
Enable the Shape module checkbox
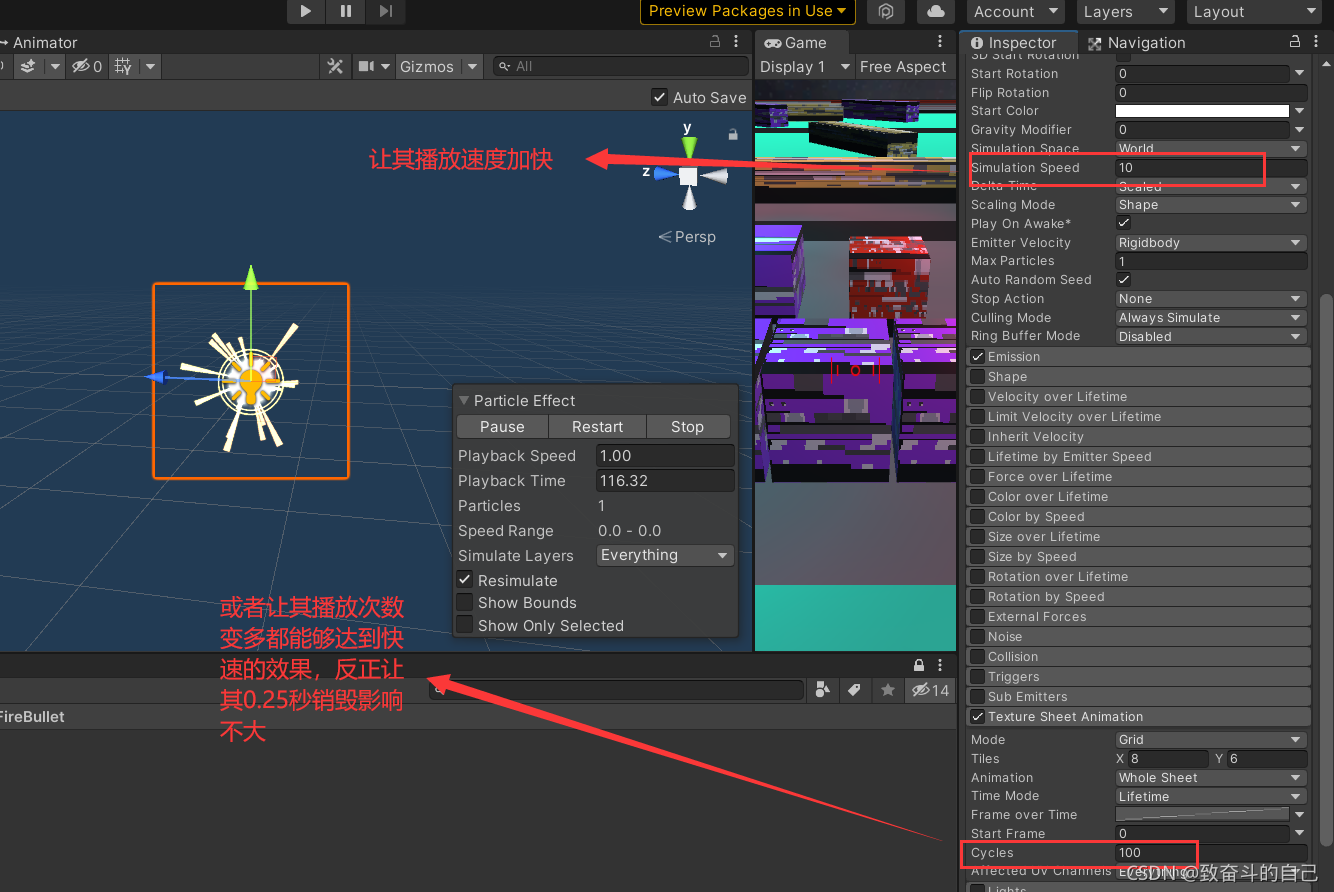(x=978, y=377)
